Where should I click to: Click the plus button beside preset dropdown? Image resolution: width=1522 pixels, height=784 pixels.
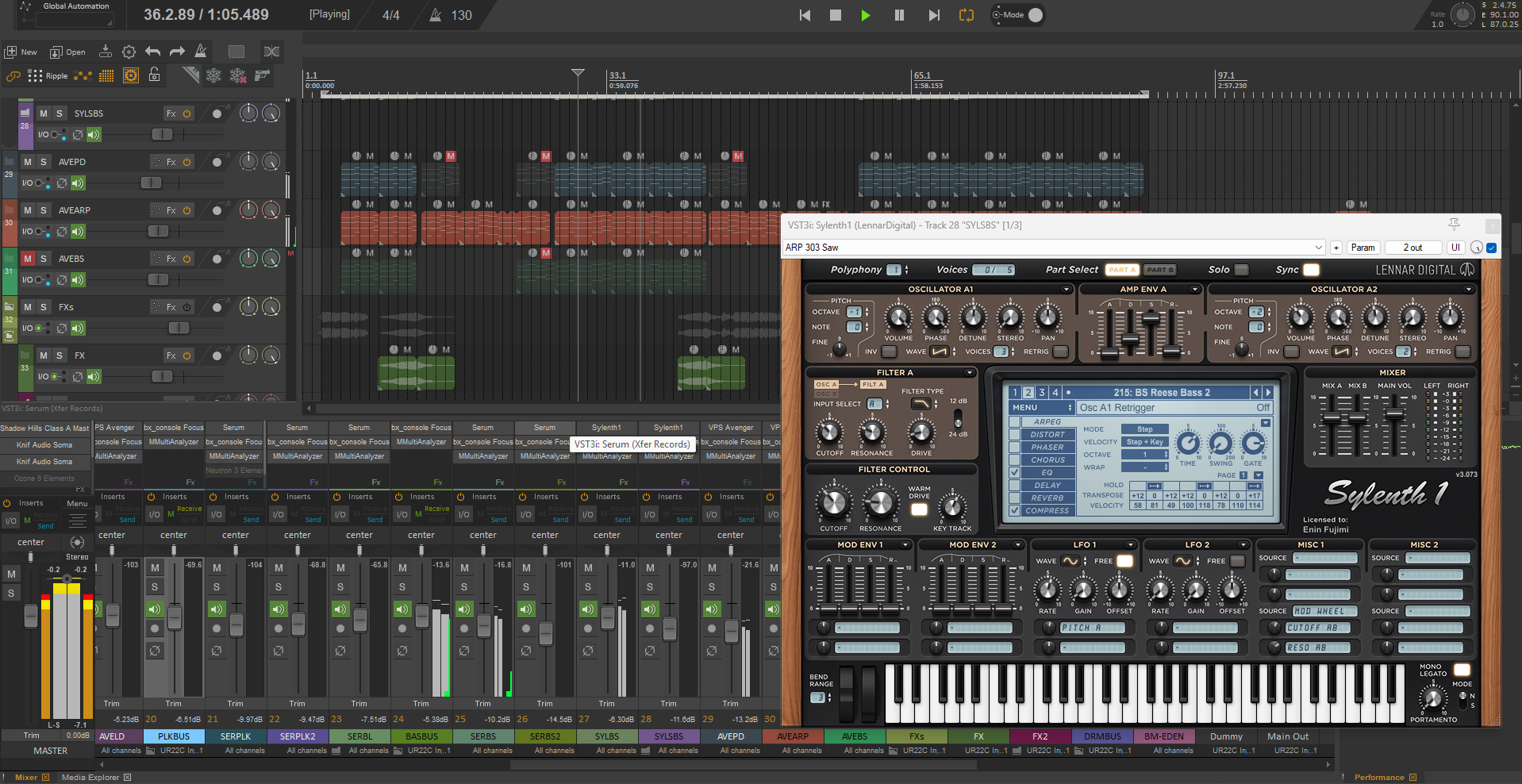1336,248
